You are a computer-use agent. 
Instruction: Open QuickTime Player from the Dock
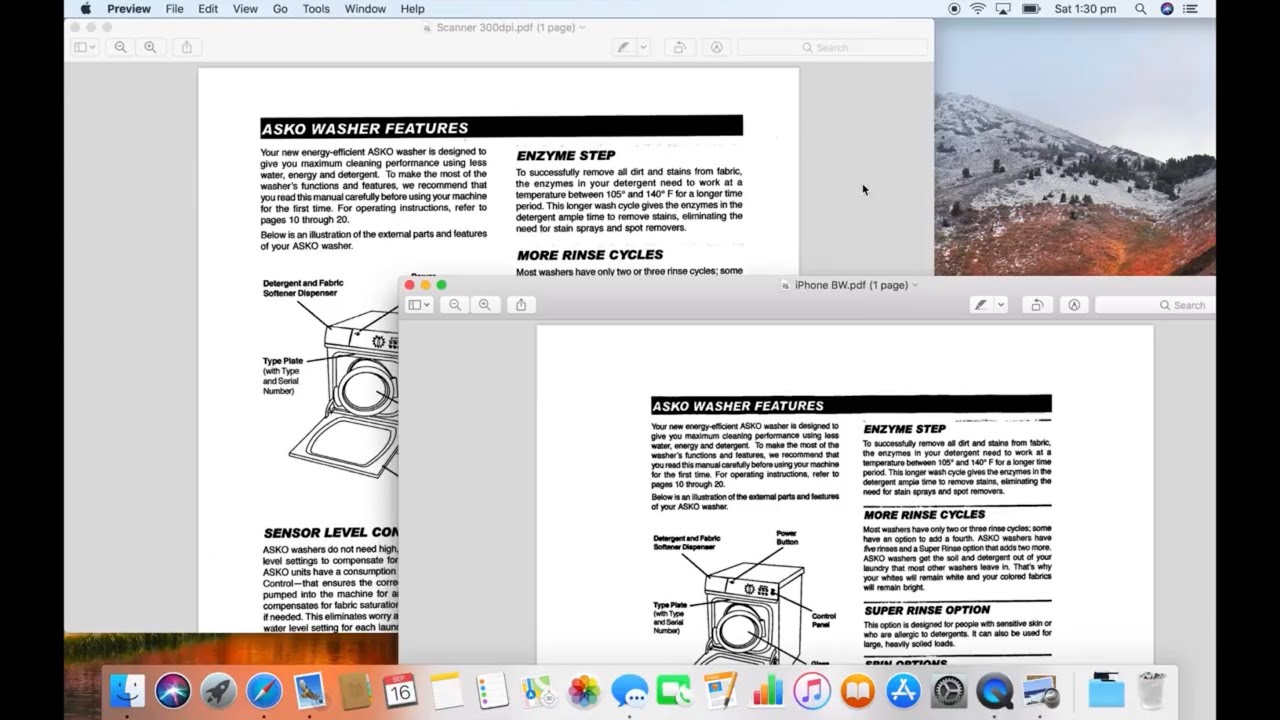995,691
